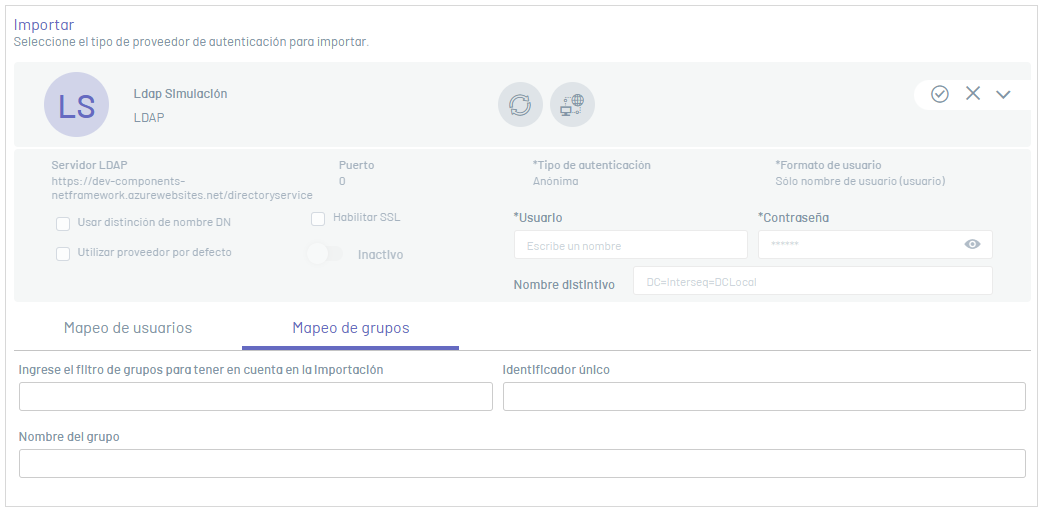
Task: Click the Ldap Simulación provider name
Action: [180, 94]
